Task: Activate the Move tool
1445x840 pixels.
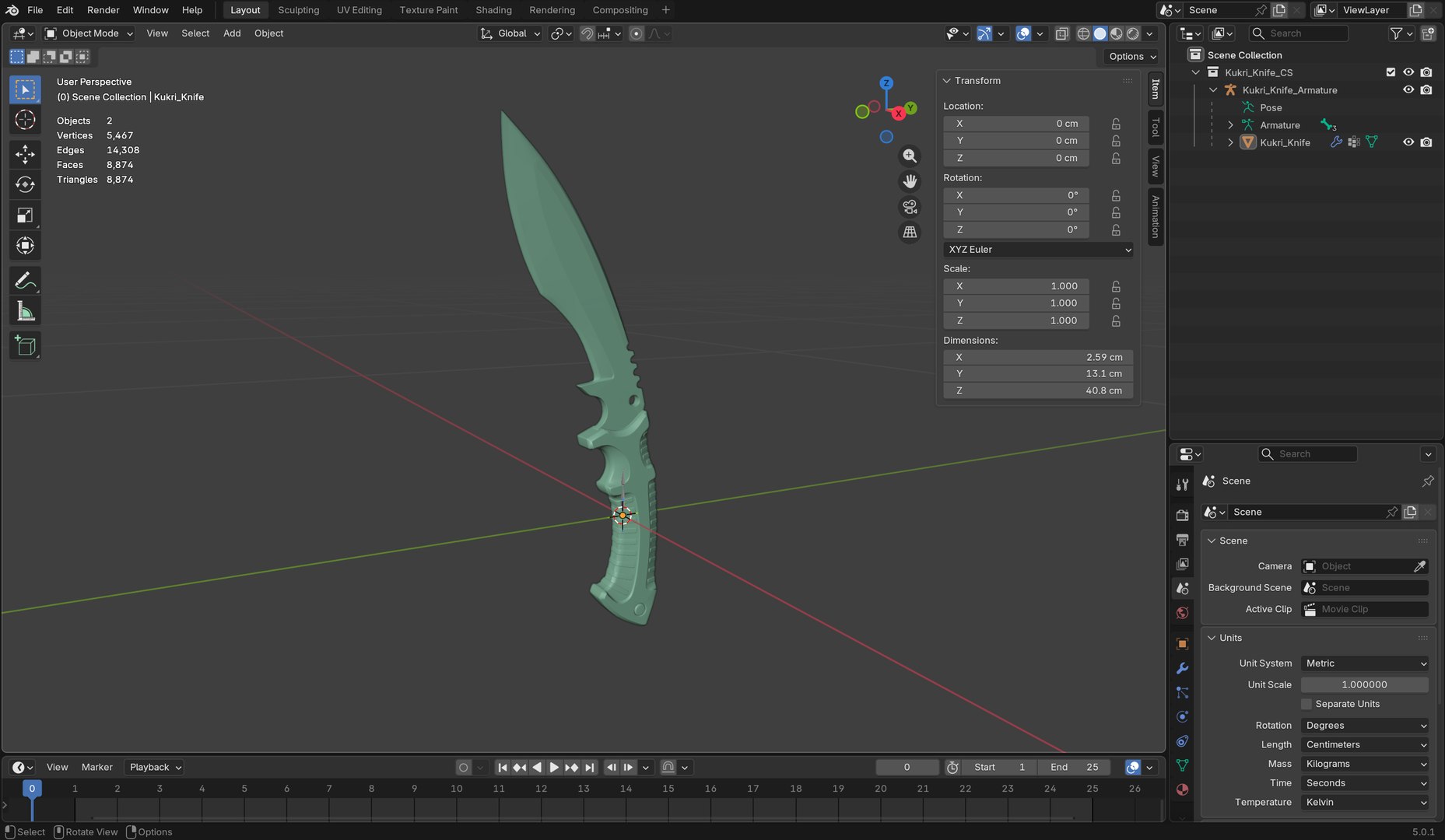Action: click(x=25, y=154)
